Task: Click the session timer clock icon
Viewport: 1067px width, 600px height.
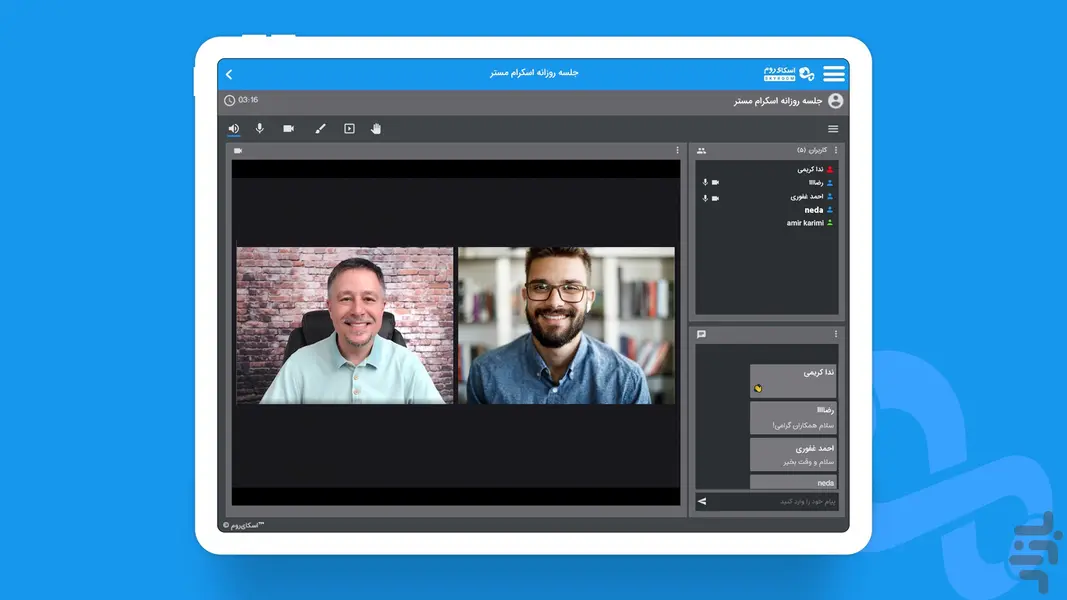Action: coord(230,101)
